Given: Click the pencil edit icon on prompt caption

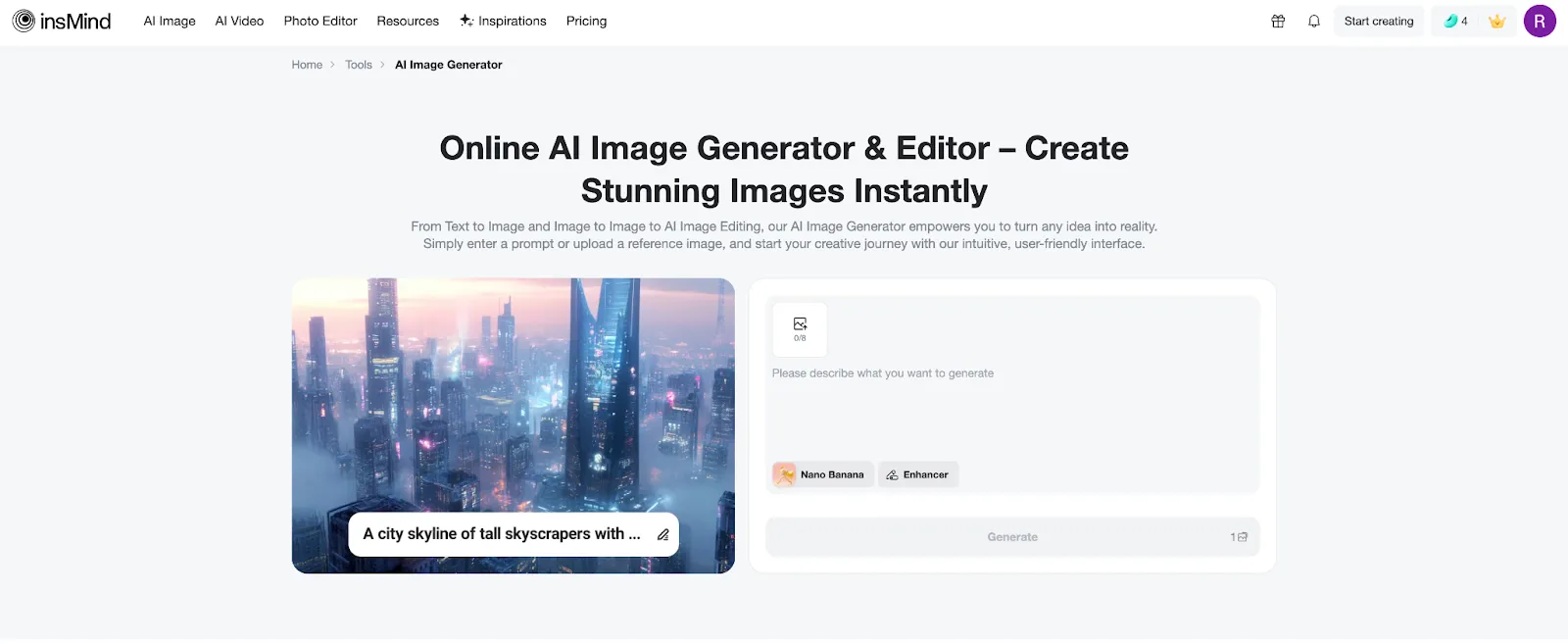Looking at the screenshot, I should 662,534.
